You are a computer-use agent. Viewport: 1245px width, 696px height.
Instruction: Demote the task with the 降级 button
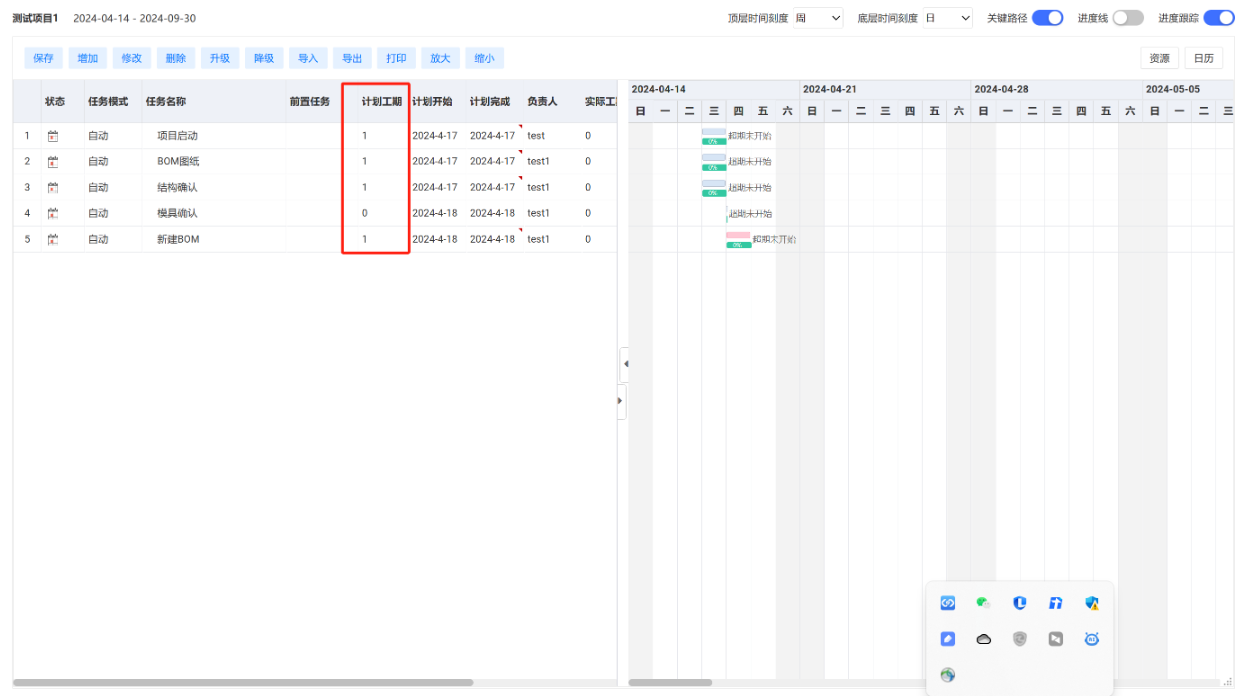click(x=264, y=58)
